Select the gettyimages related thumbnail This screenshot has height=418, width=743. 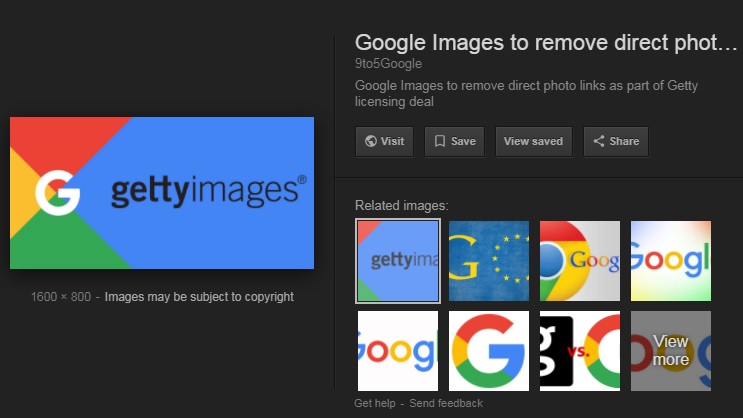(398, 261)
